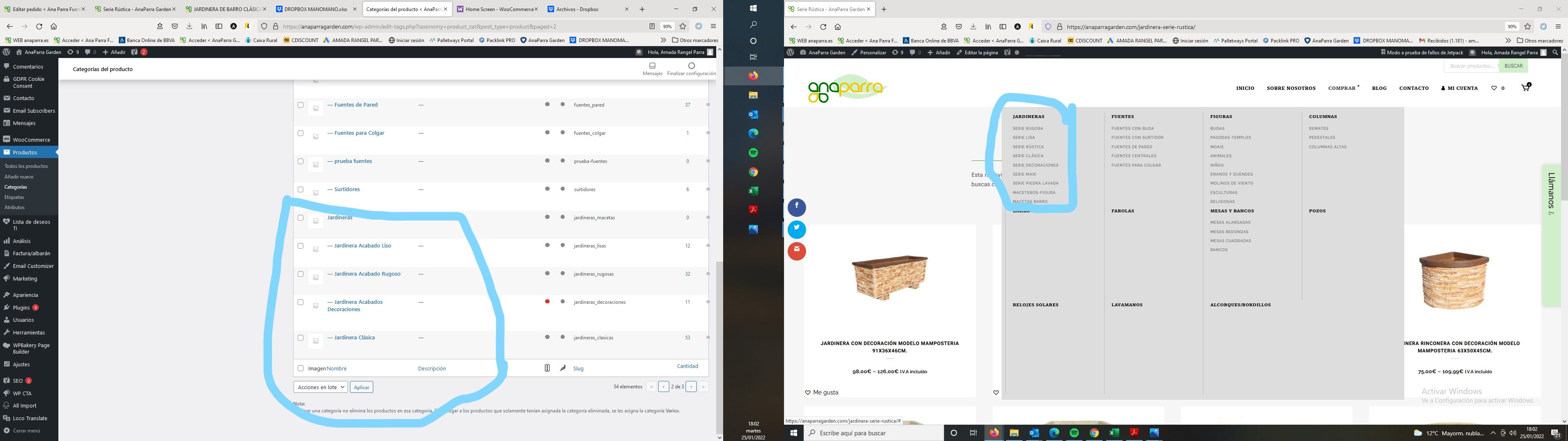Screen dimensions: 1568x441
Task: Check the Jardineras category checkbox
Action: coord(300,218)
